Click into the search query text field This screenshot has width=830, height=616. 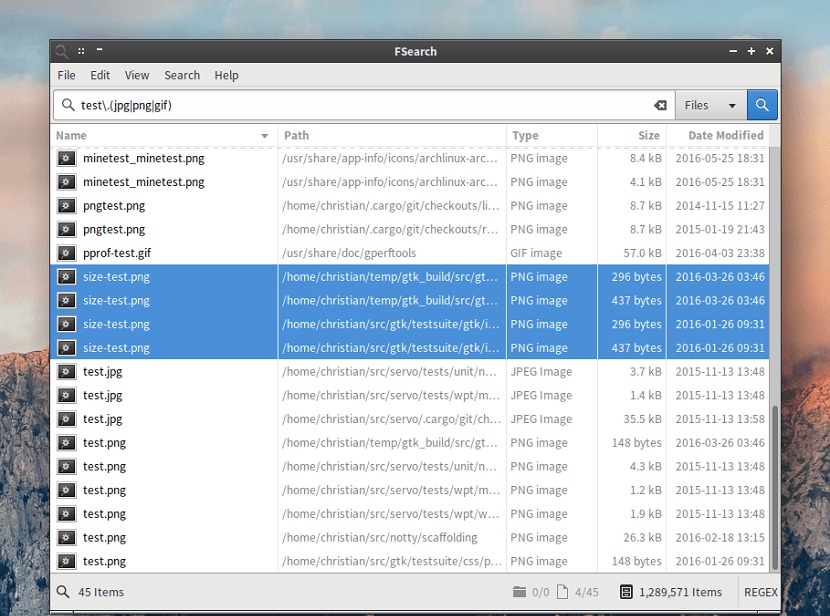point(365,105)
